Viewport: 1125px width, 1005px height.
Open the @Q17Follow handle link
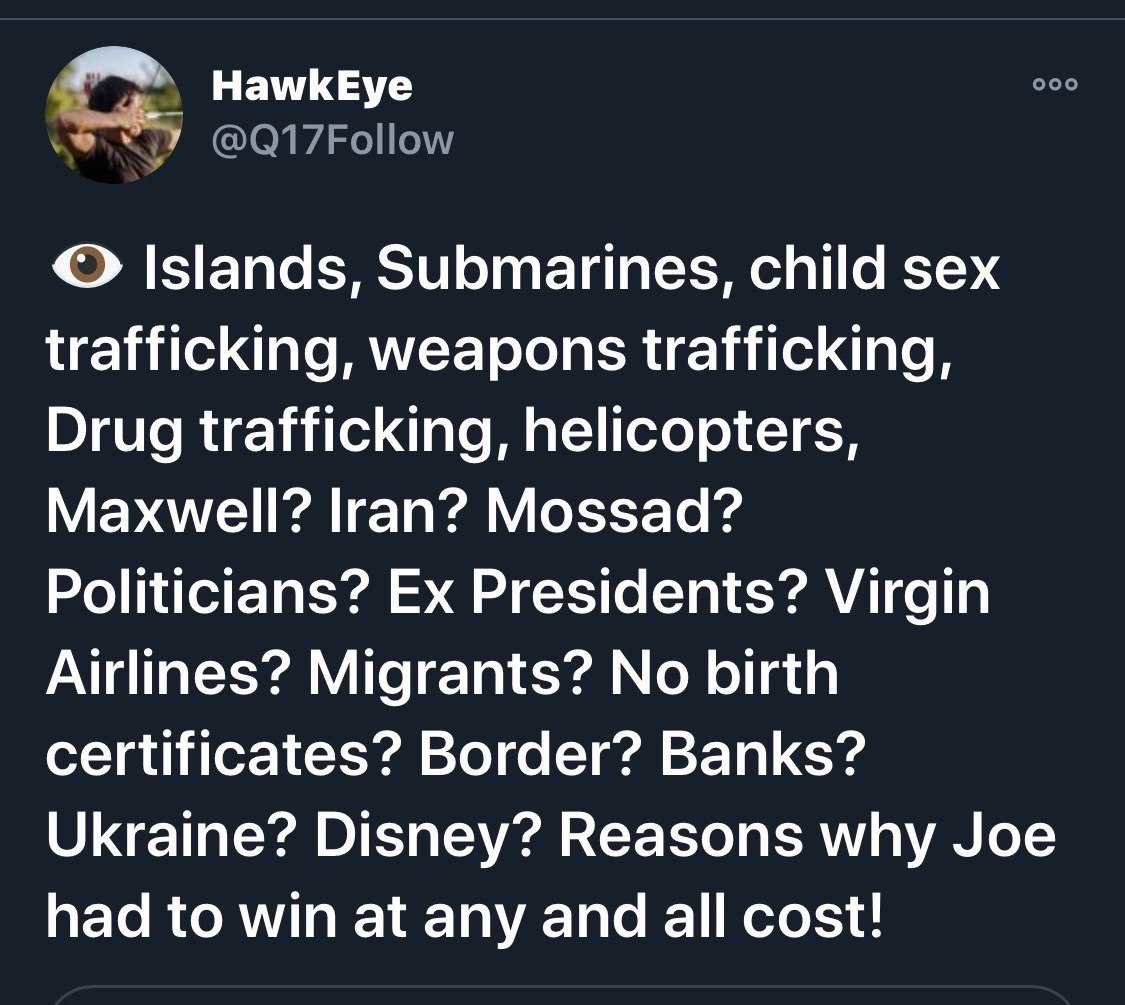coord(332,140)
